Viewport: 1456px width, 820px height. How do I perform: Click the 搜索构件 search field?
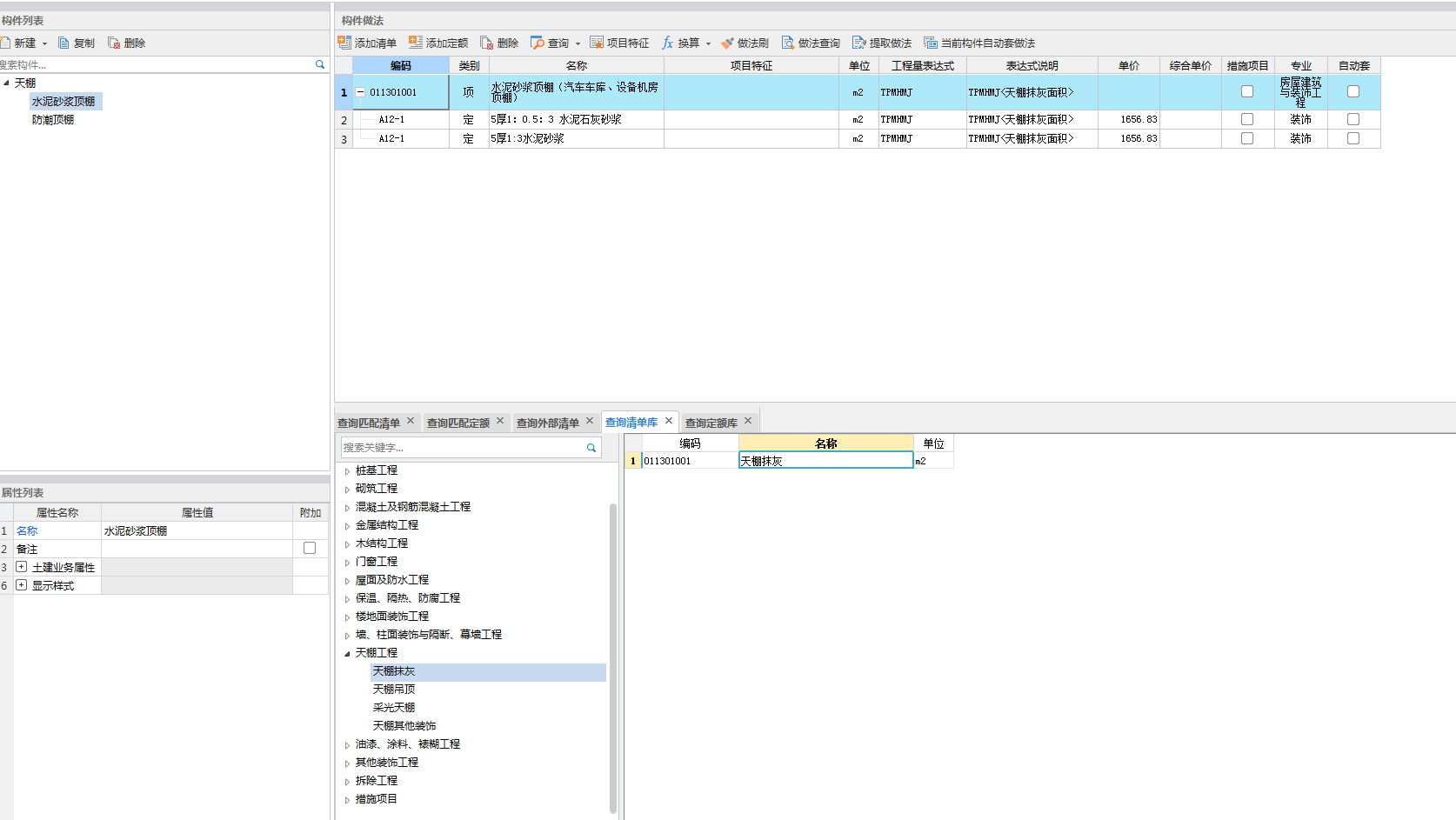(157, 64)
